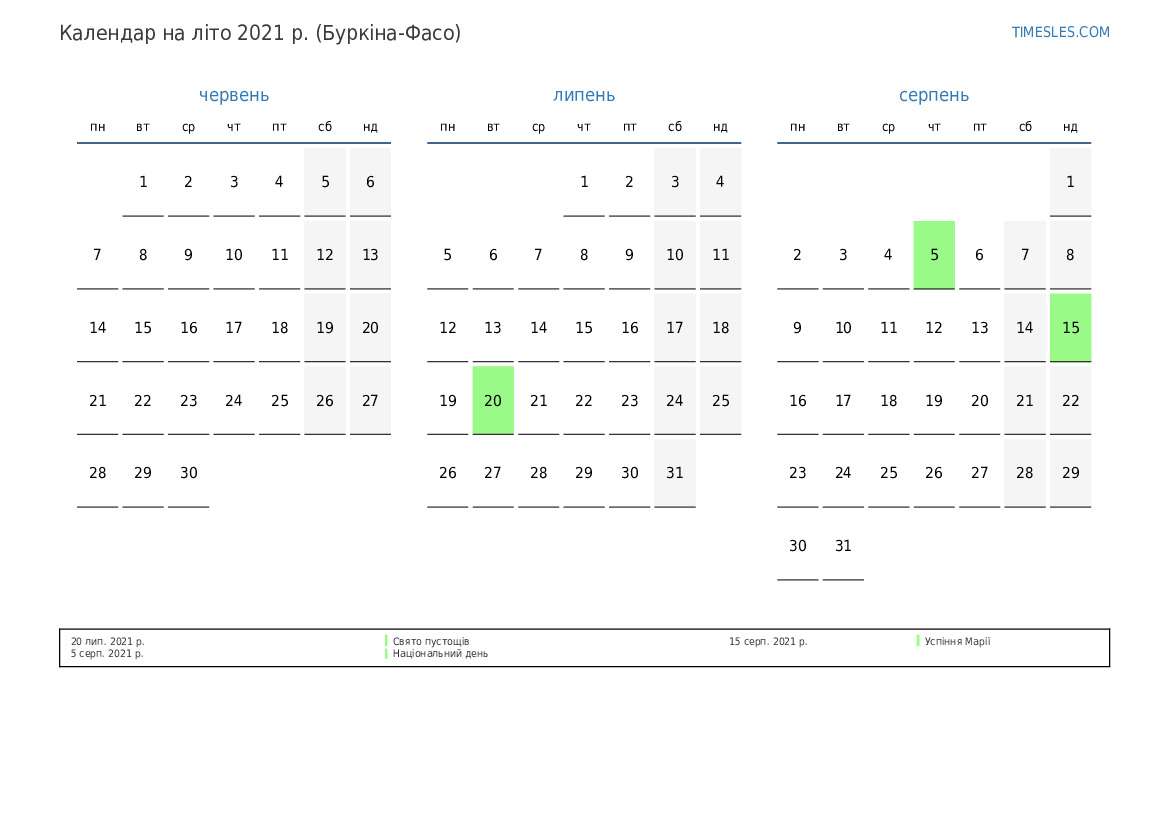Image resolution: width=1169 pixels, height=827 pixels.
Task: Select green August 15 holiday cell
Action: [x=1070, y=328]
